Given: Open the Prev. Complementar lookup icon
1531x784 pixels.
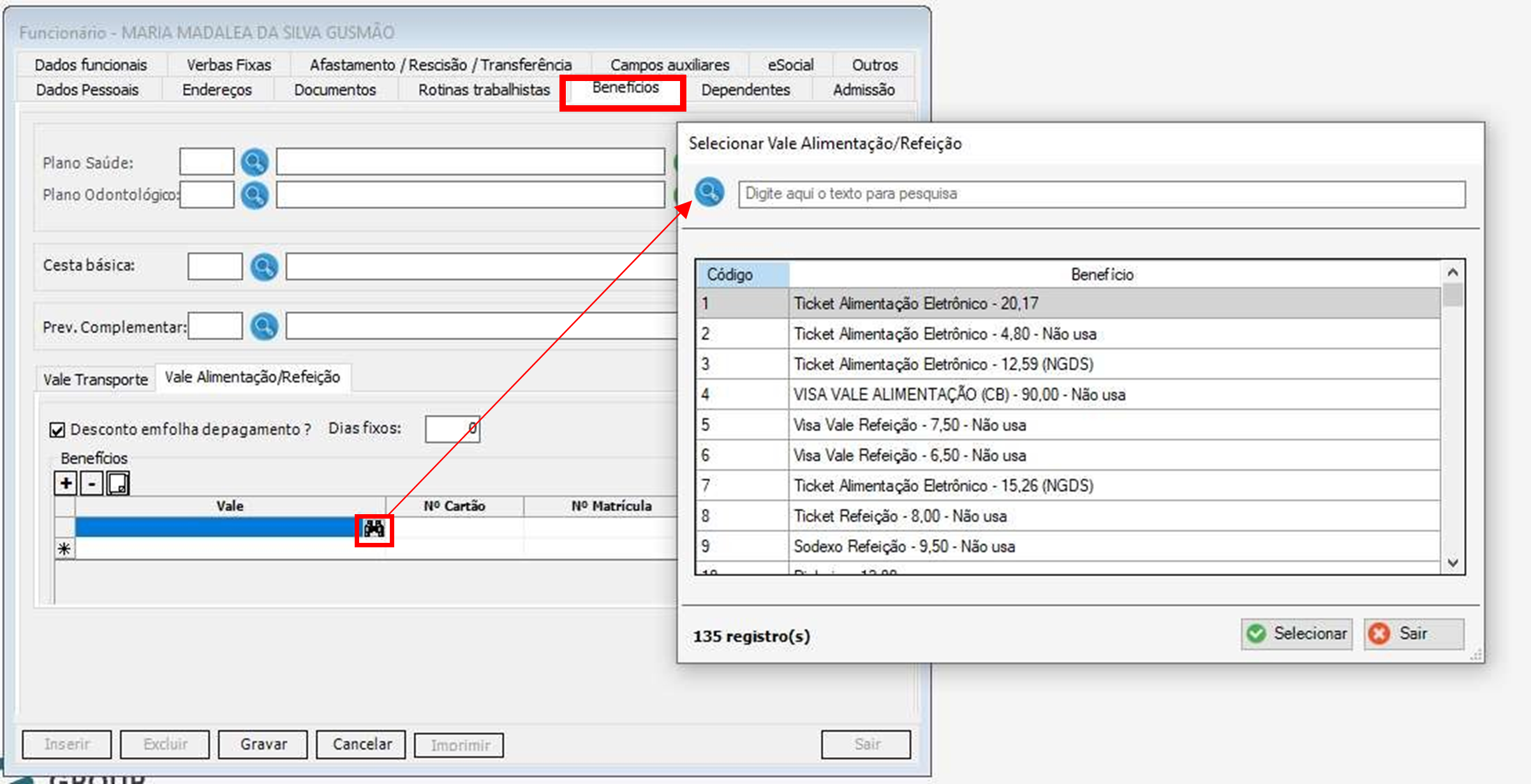Looking at the screenshot, I should click(264, 327).
